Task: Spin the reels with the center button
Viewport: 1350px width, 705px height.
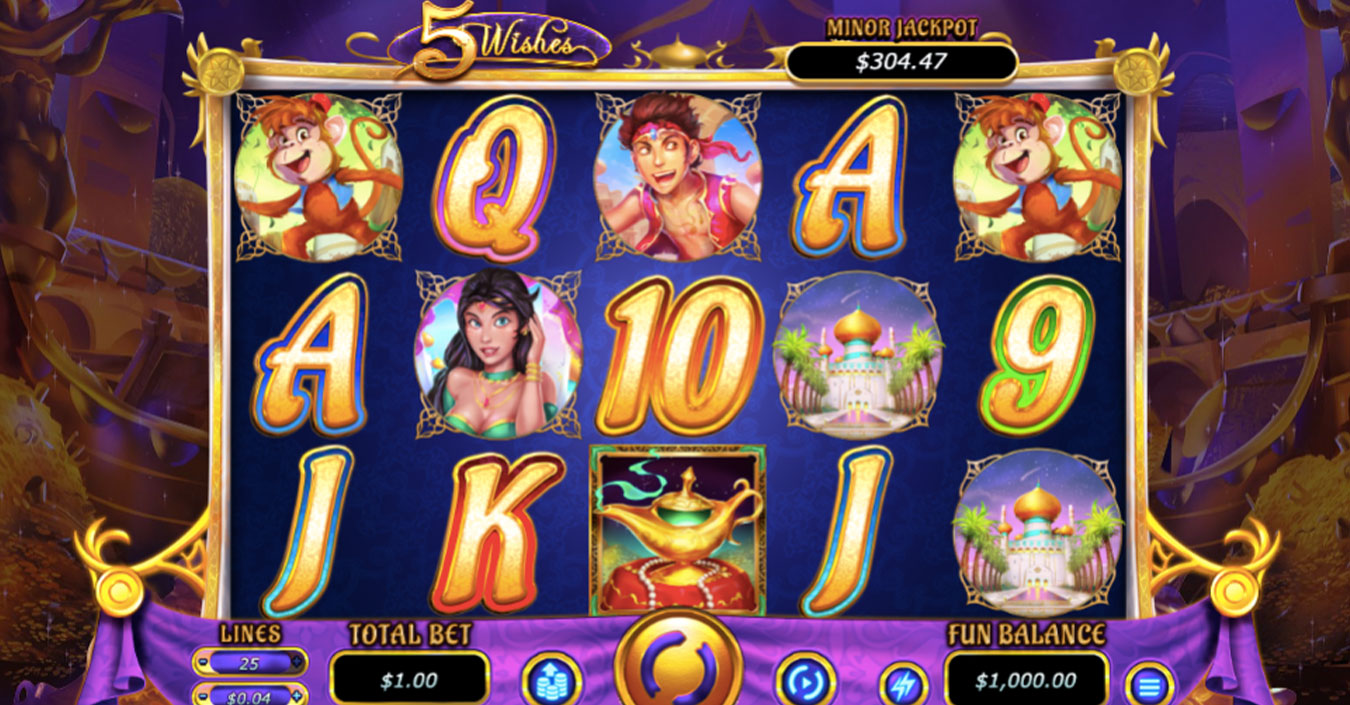Action: pyautogui.click(x=679, y=661)
